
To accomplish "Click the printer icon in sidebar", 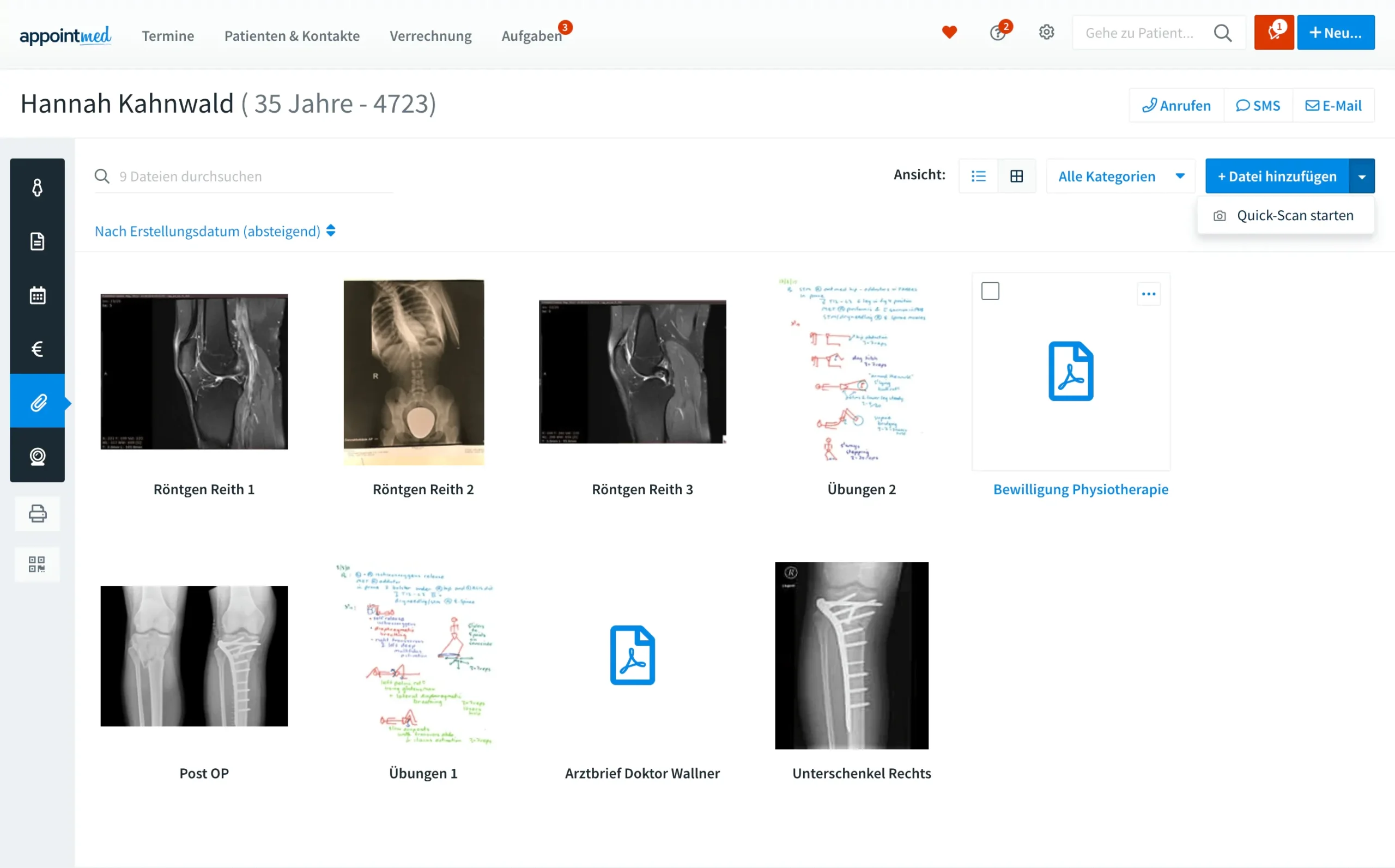I will click(37, 513).
